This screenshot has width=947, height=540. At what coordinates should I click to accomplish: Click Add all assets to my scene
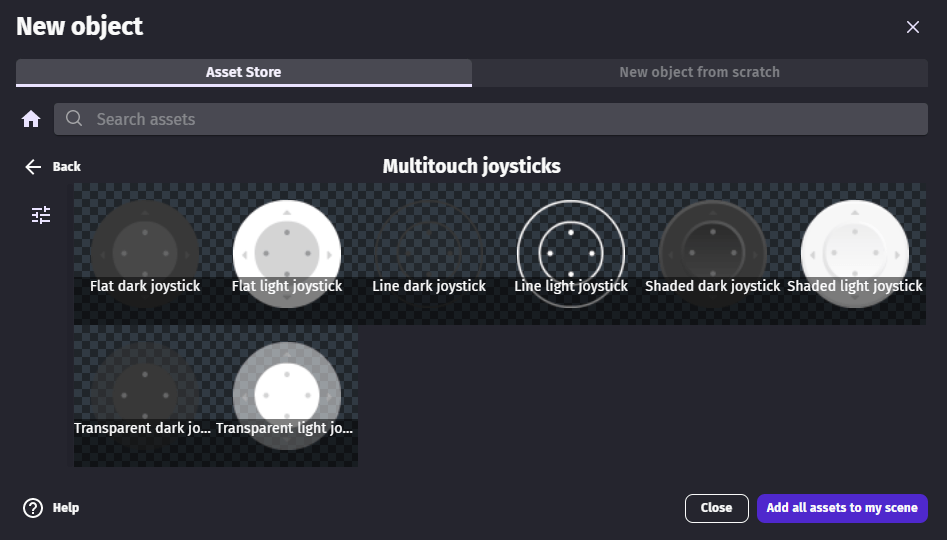click(x=842, y=508)
